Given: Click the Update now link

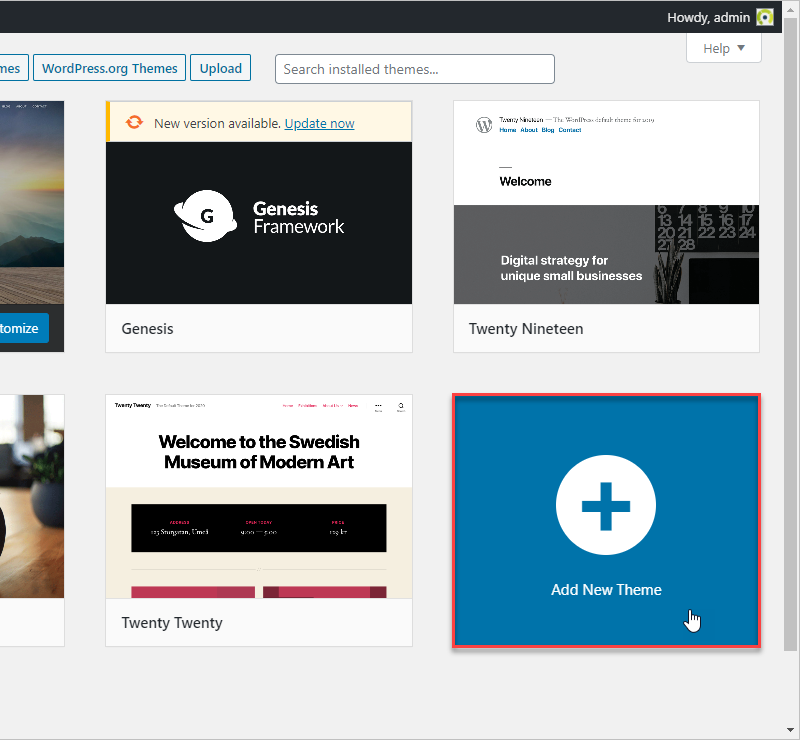Looking at the screenshot, I should 319,124.
